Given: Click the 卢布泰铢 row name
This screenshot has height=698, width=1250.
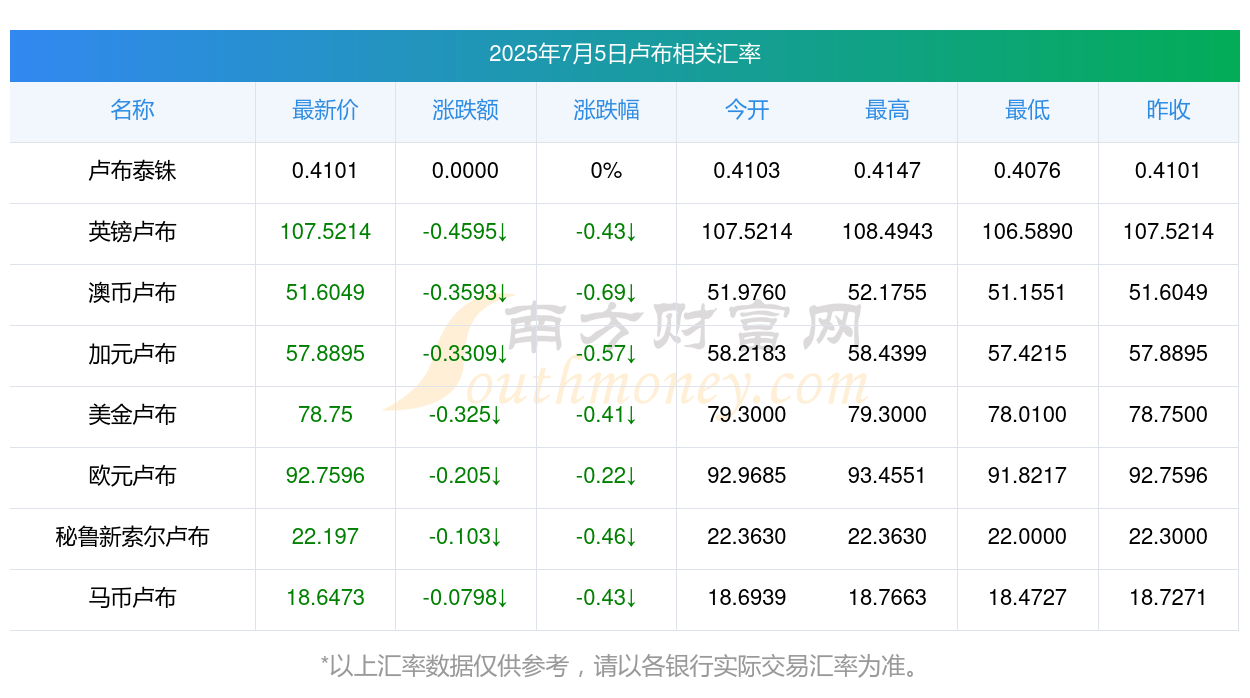Looking at the screenshot, I should point(132,171).
